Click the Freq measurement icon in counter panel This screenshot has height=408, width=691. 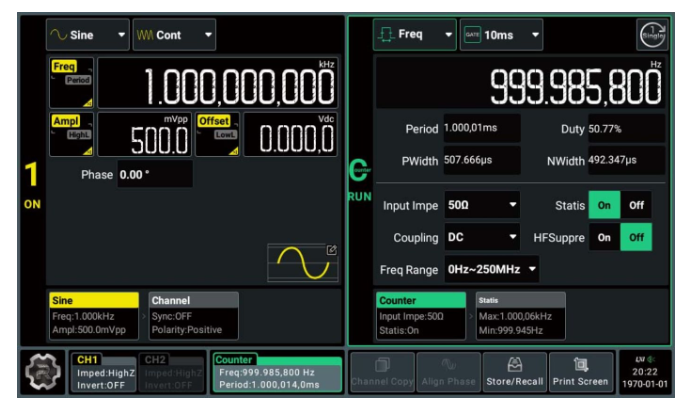tap(386, 34)
